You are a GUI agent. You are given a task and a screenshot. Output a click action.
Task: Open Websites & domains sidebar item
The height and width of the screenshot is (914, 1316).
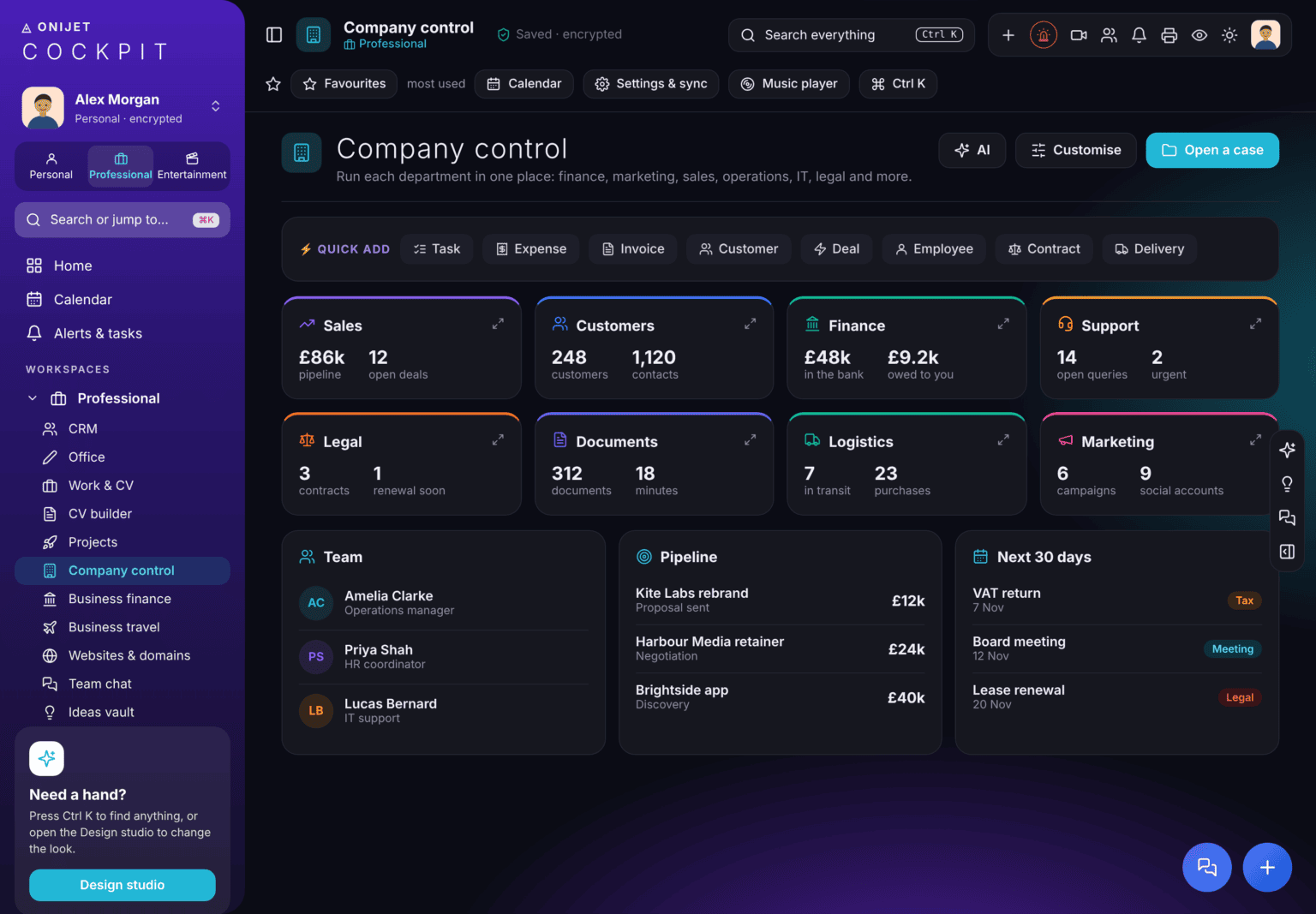point(123,655)
